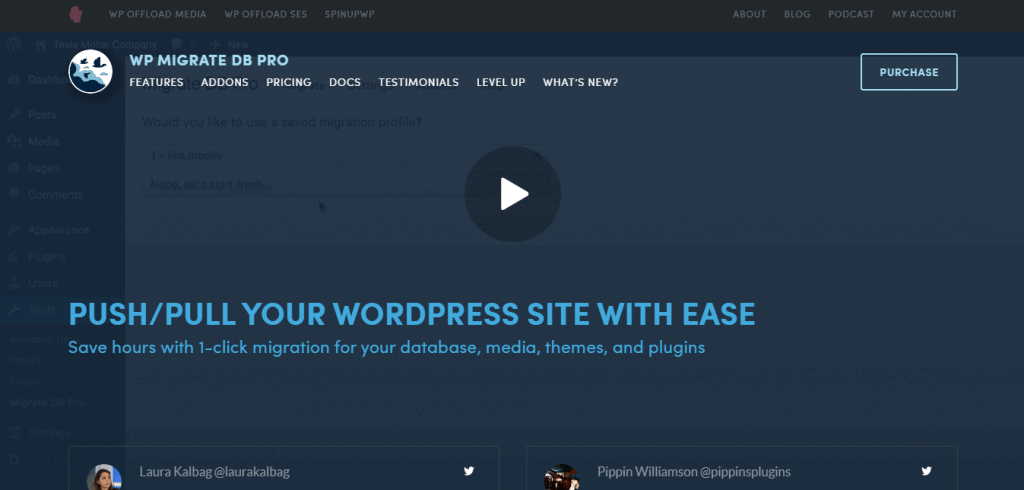Open WP Offload SES link
Screen dimensions: 1024x490
pyautogui.click(x=266, y=14)
